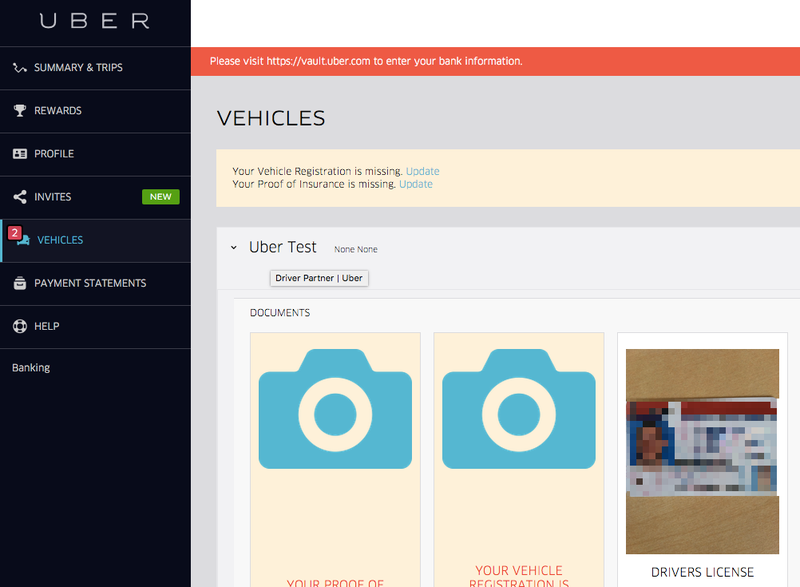Viewport: 800px width, 587px height.
Task: Go to Rewards section
Action: coord(95,111)
